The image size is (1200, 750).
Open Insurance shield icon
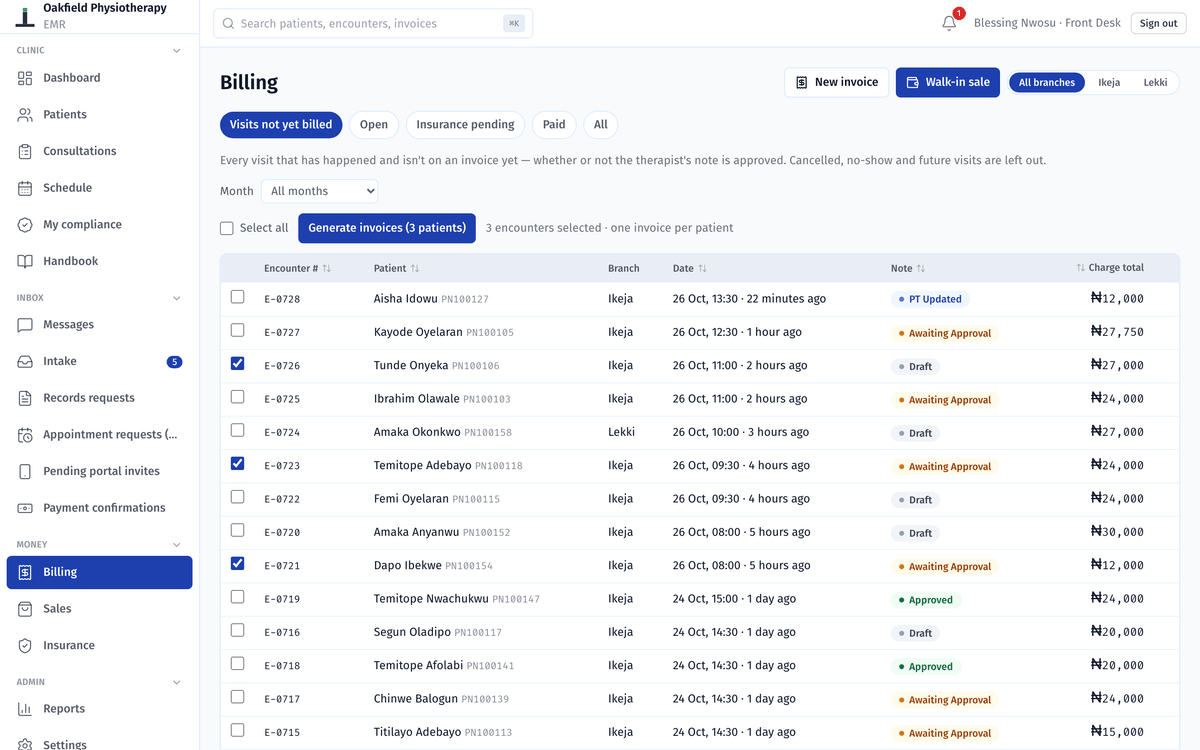click(x=25, y=646)
